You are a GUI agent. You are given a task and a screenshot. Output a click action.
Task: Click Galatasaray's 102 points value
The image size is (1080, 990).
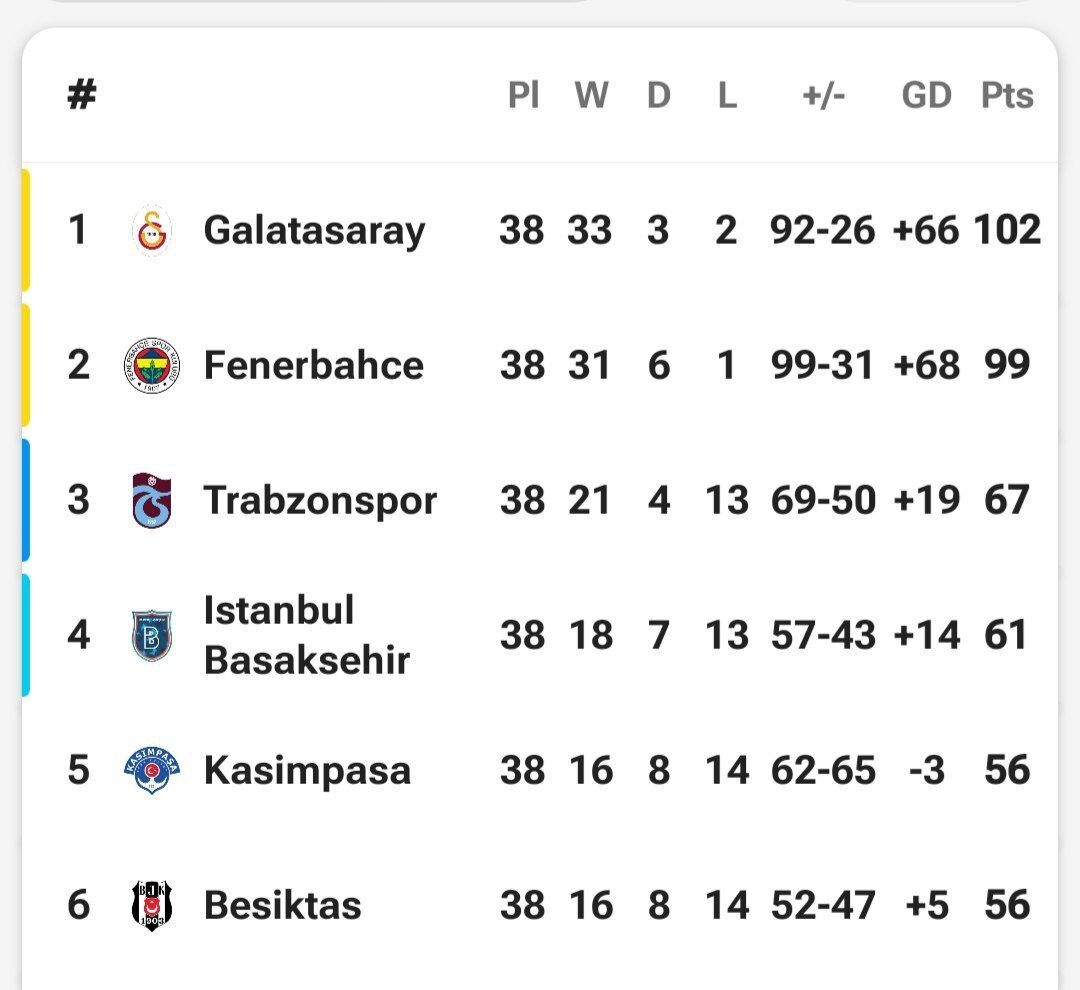coord(1007,231)
